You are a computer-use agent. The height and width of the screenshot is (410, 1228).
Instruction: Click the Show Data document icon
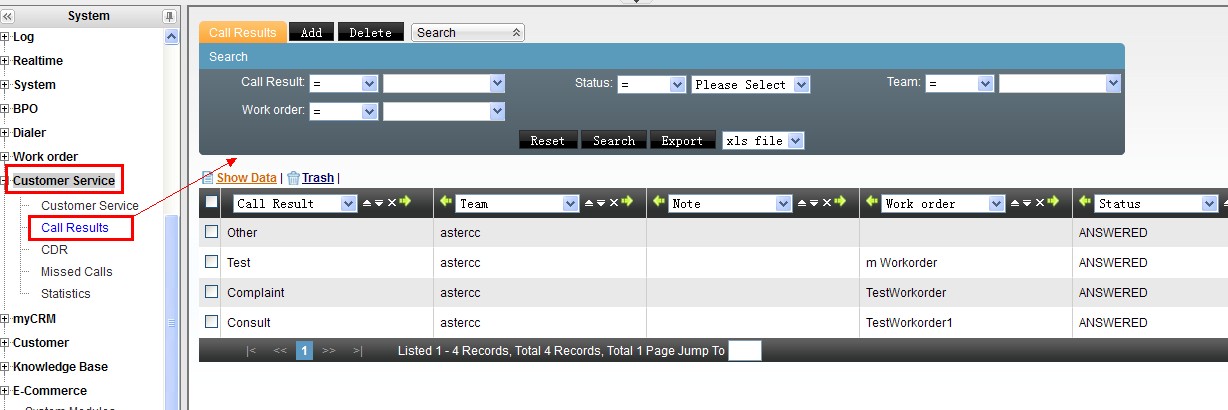coord(207,178)
